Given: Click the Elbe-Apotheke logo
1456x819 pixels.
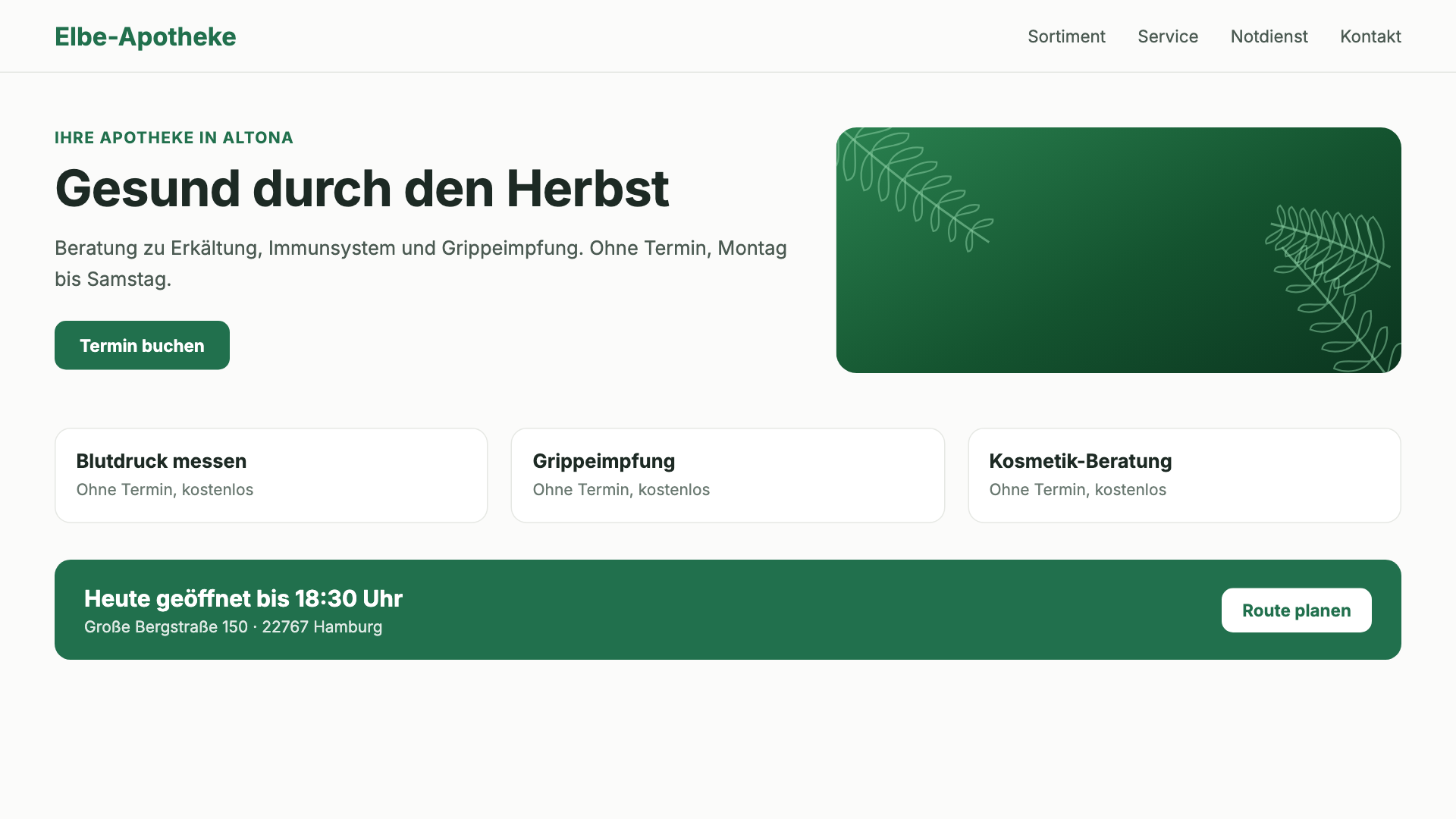Looking at the screenshot, I should (145, 36).
